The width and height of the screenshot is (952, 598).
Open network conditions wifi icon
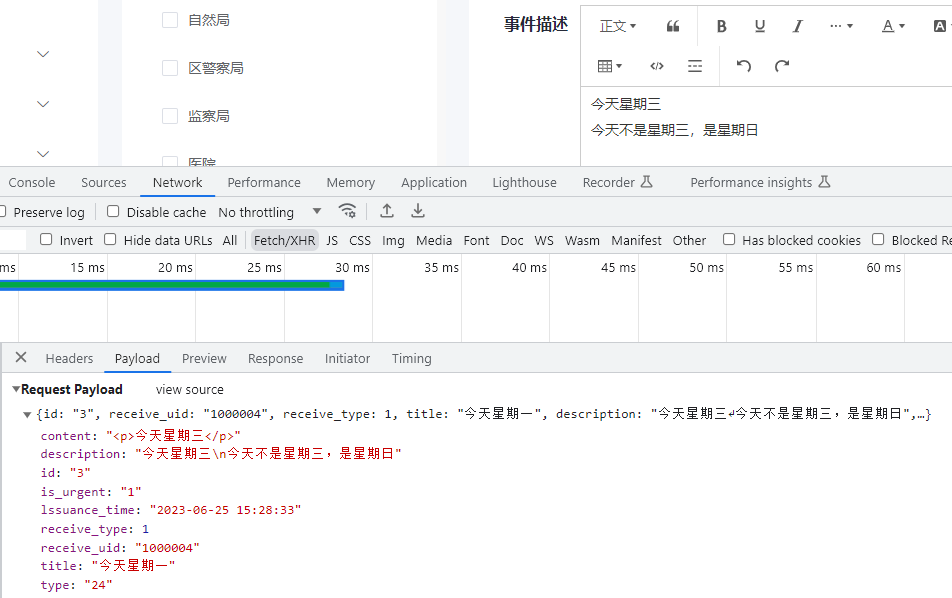pos(347,211)
